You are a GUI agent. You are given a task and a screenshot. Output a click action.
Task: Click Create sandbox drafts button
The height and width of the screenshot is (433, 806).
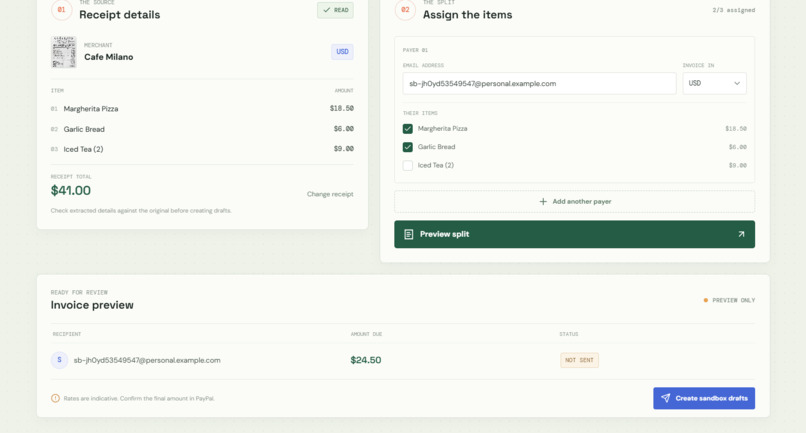704,399
